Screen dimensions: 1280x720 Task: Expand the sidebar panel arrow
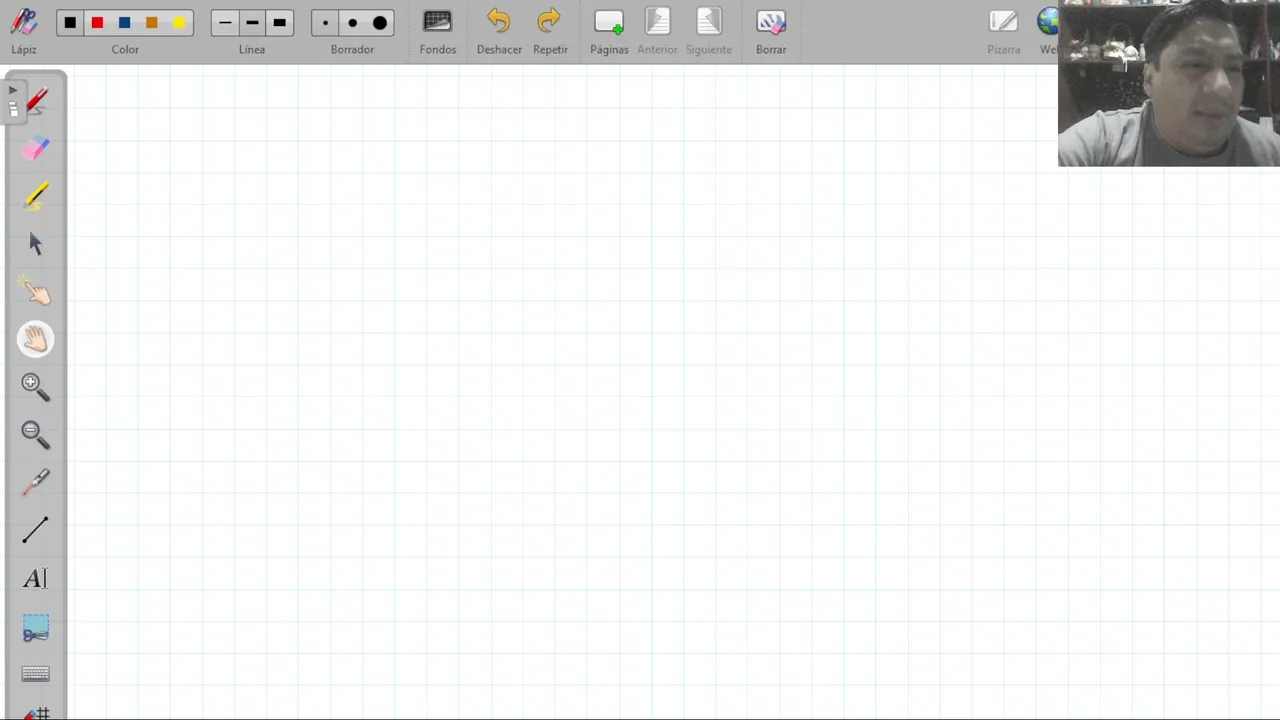click(x=13, y=100)
